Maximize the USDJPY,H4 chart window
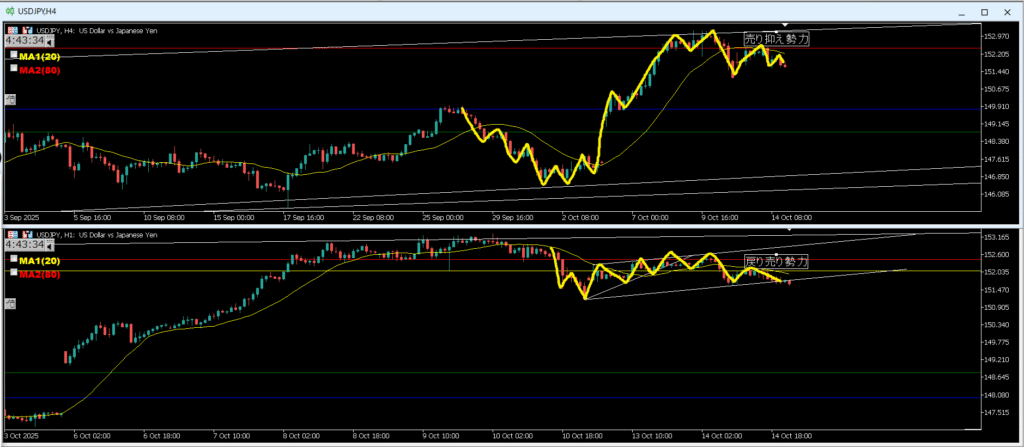 (x=982, y=10)
